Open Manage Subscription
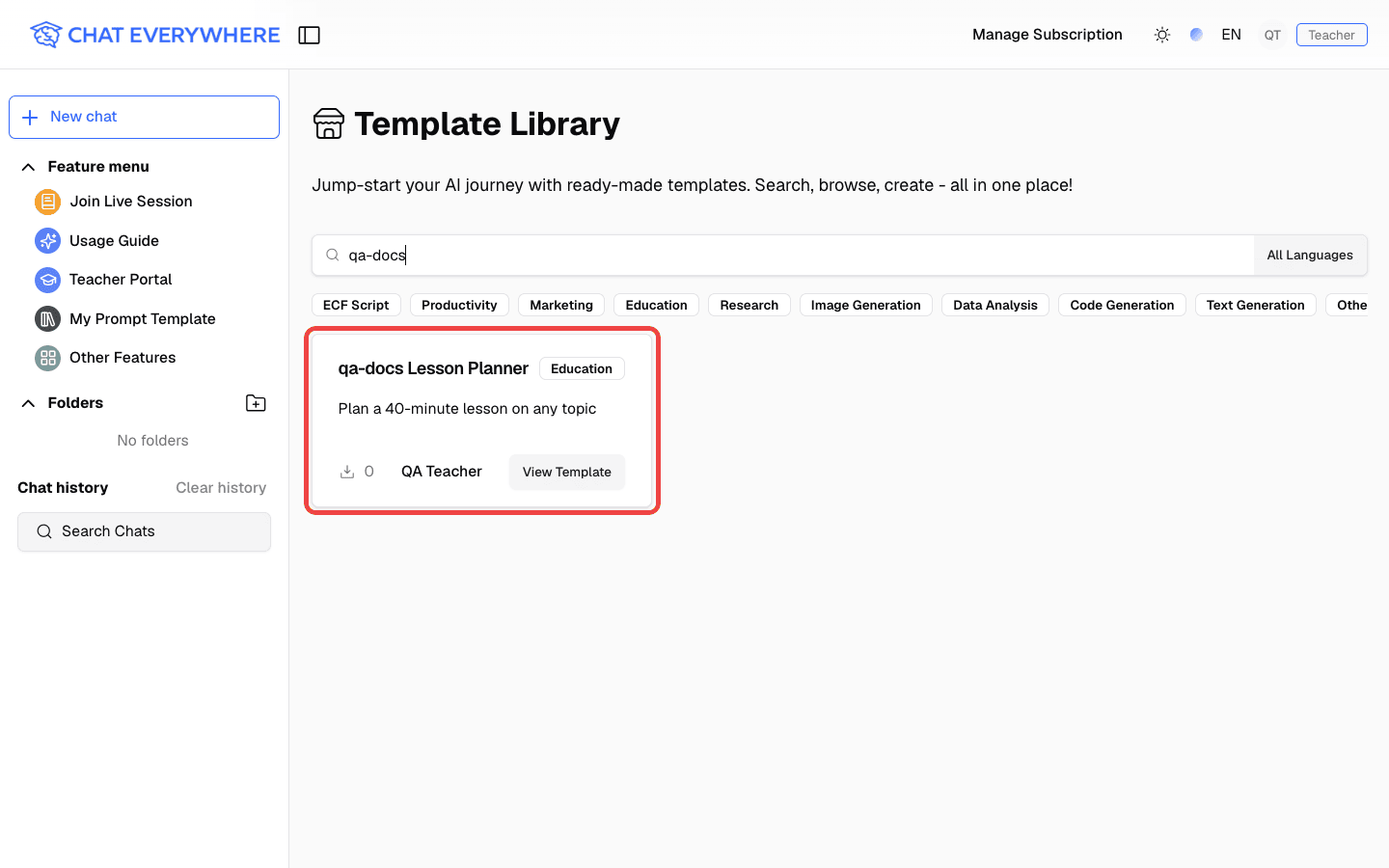 [1048, 35]
